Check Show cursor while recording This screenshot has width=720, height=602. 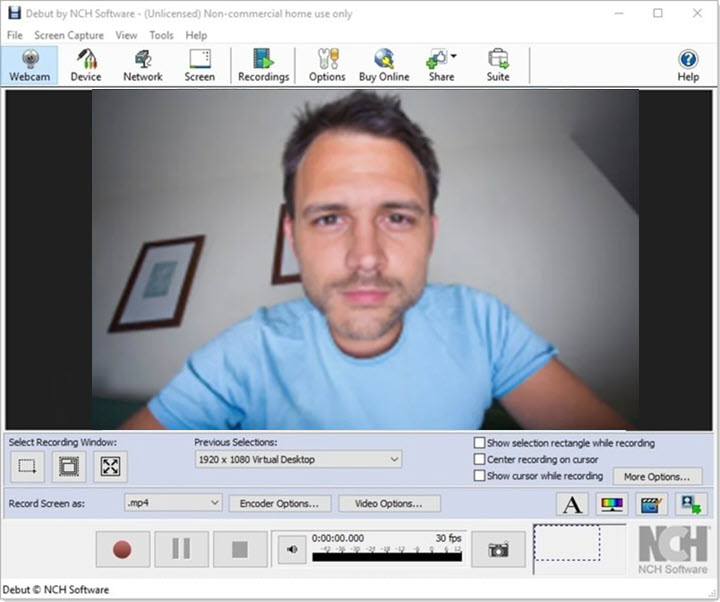[480, 476]
